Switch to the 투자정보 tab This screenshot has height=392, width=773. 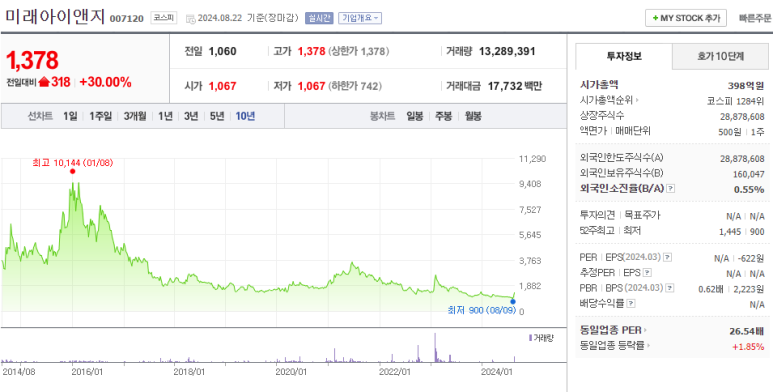[624, 56]
